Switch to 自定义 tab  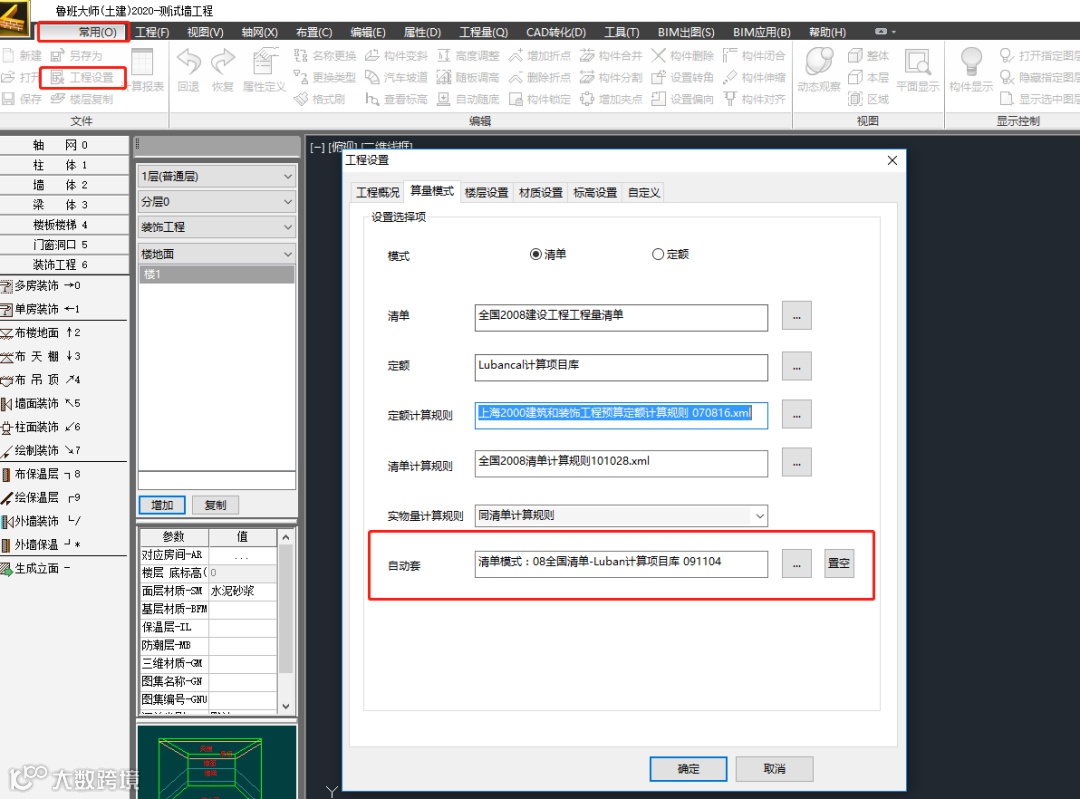click(644, 193)
